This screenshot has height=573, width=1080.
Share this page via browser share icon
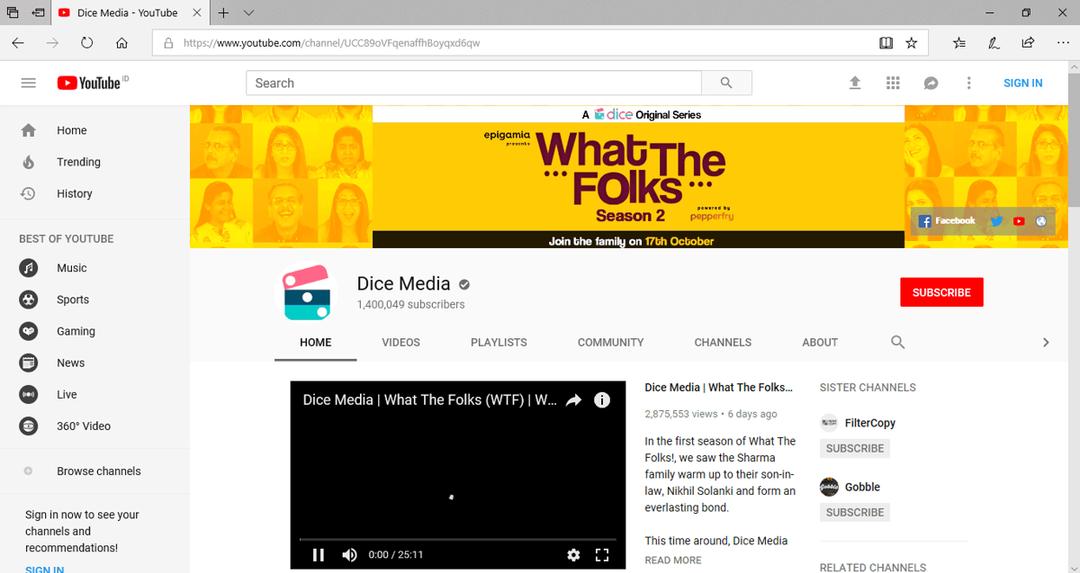point(1028,43)
